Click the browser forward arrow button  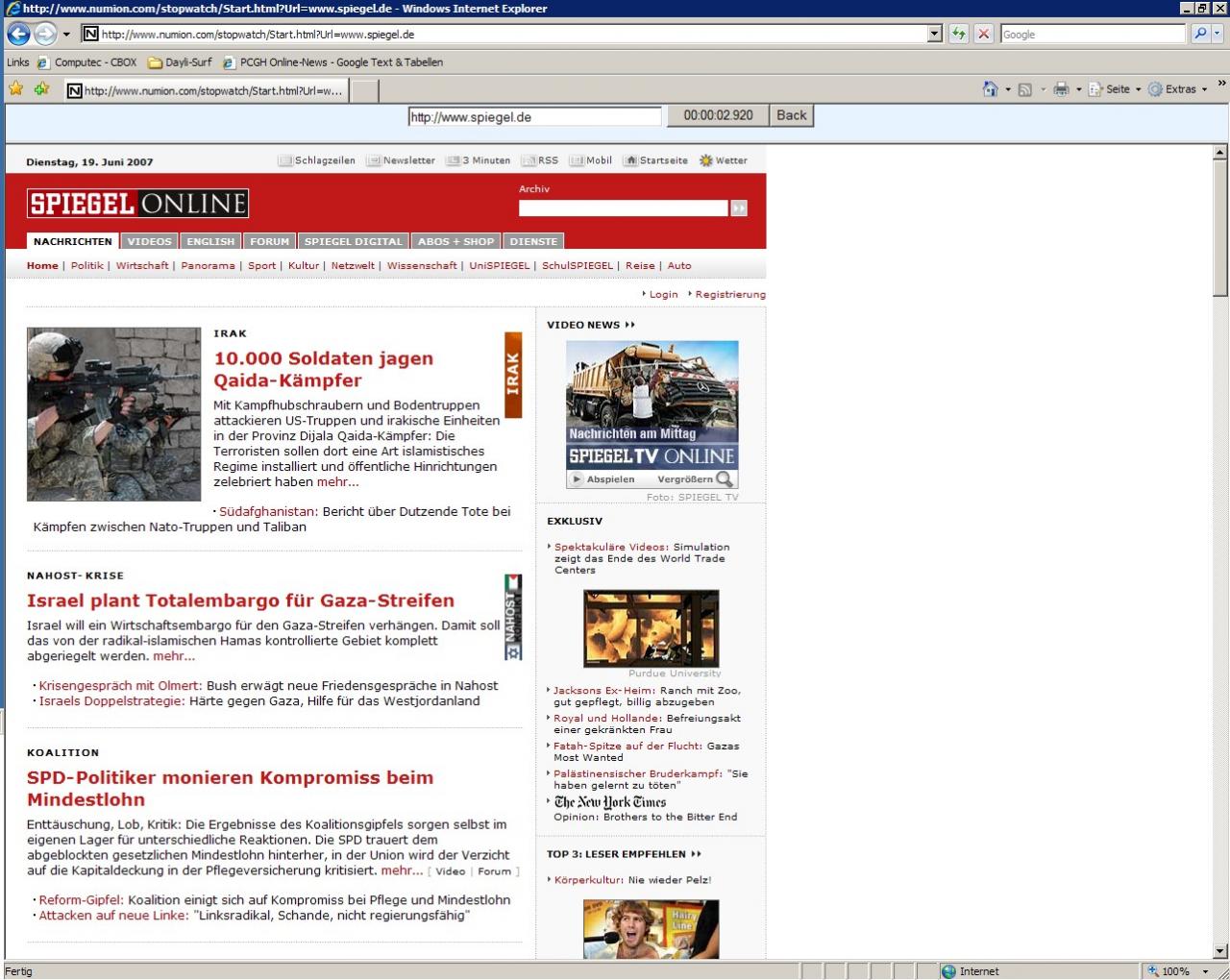point(45,34)
